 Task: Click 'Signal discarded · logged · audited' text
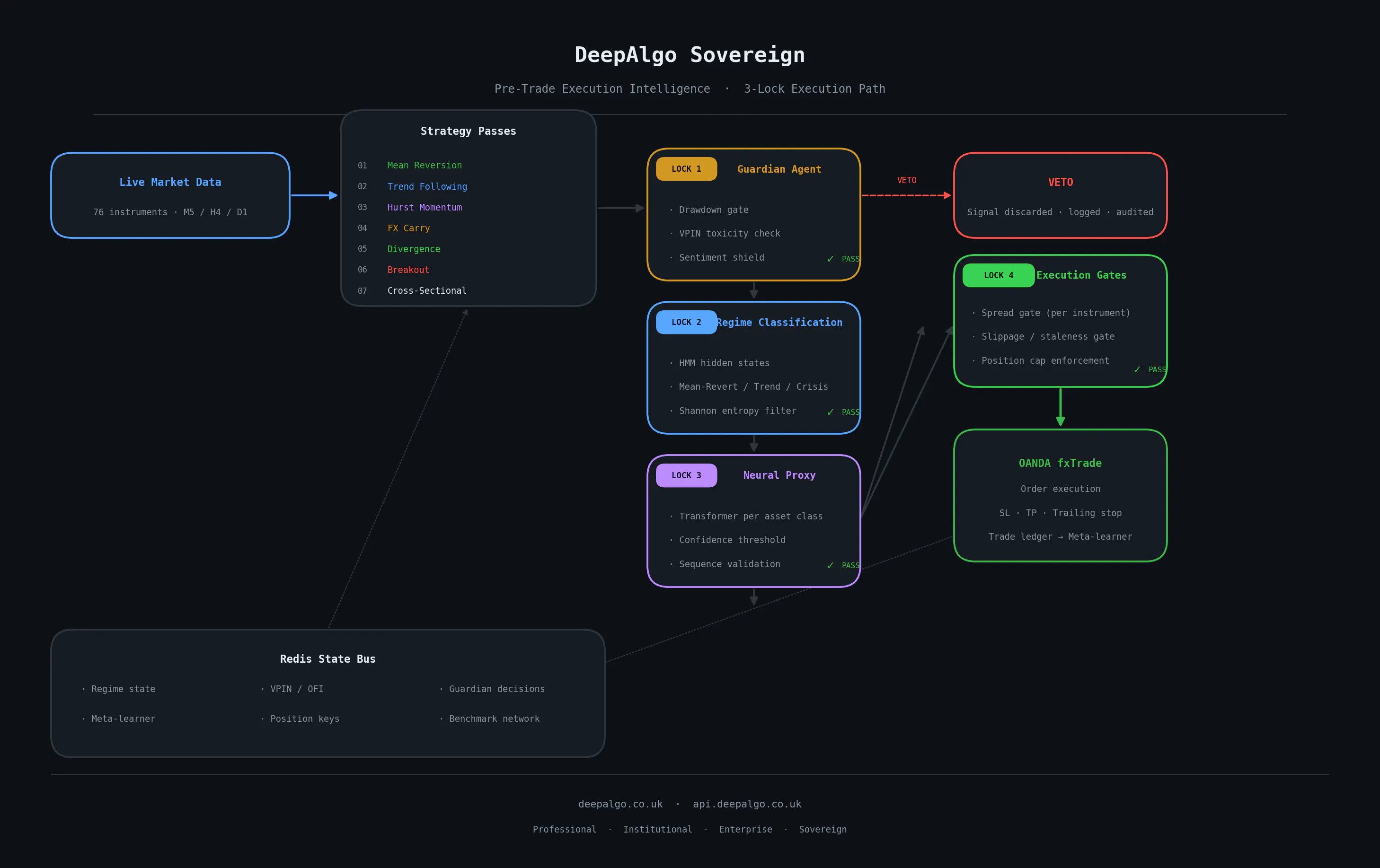(x=1060, y=212)
